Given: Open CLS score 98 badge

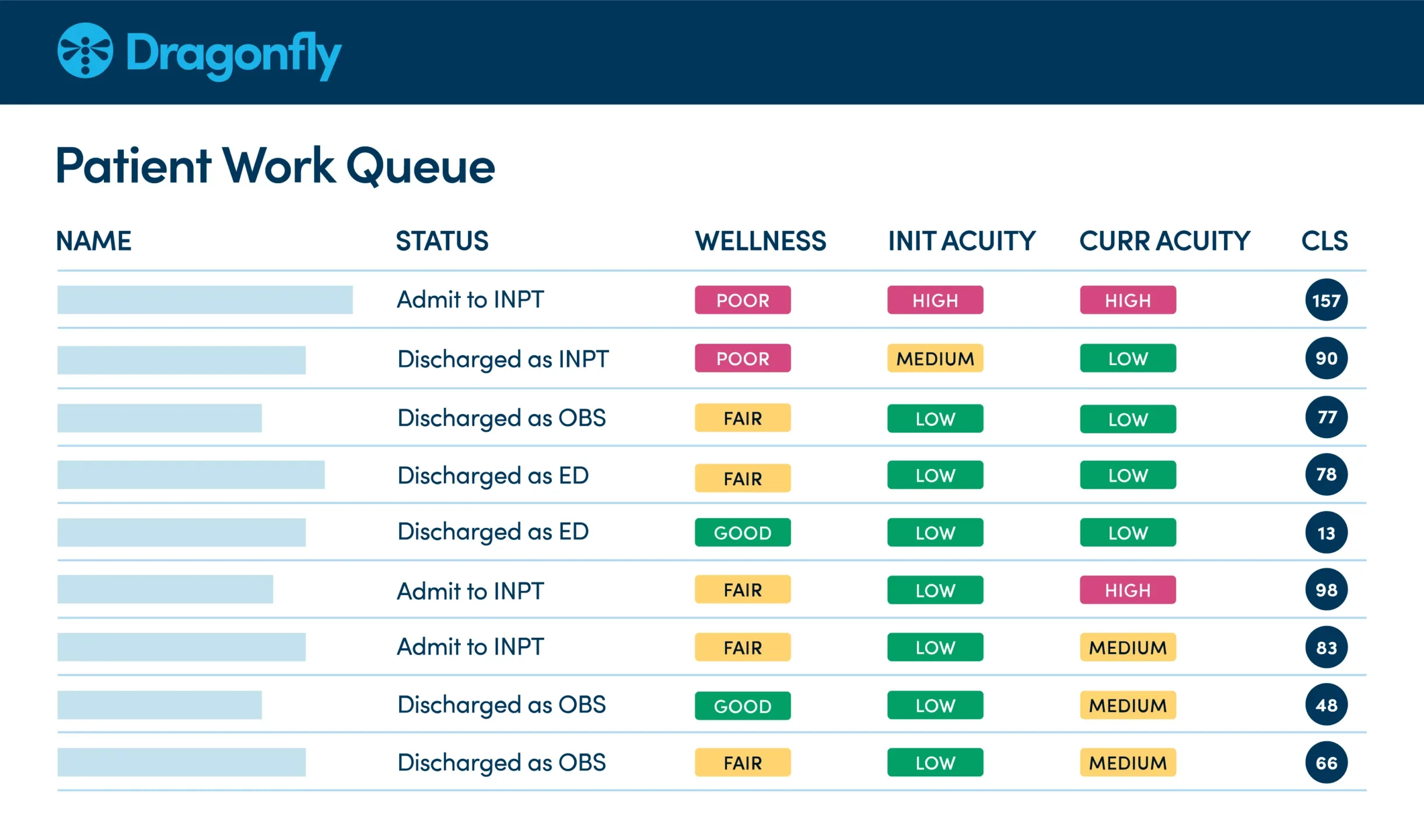Looking at the screenshot, I should point(1327,589).
